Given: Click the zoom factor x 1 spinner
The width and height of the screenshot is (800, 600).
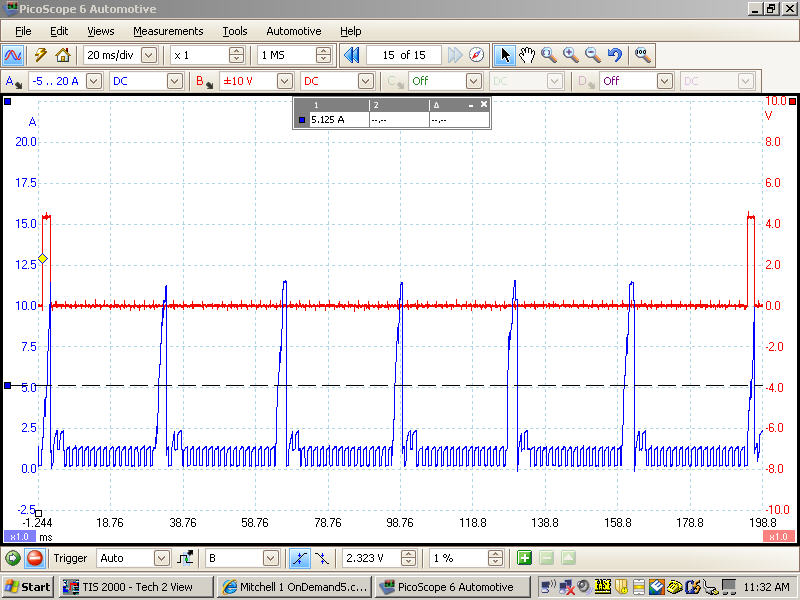Looking at the screenshot, I should pyautogui.click(x=236, y=55).
